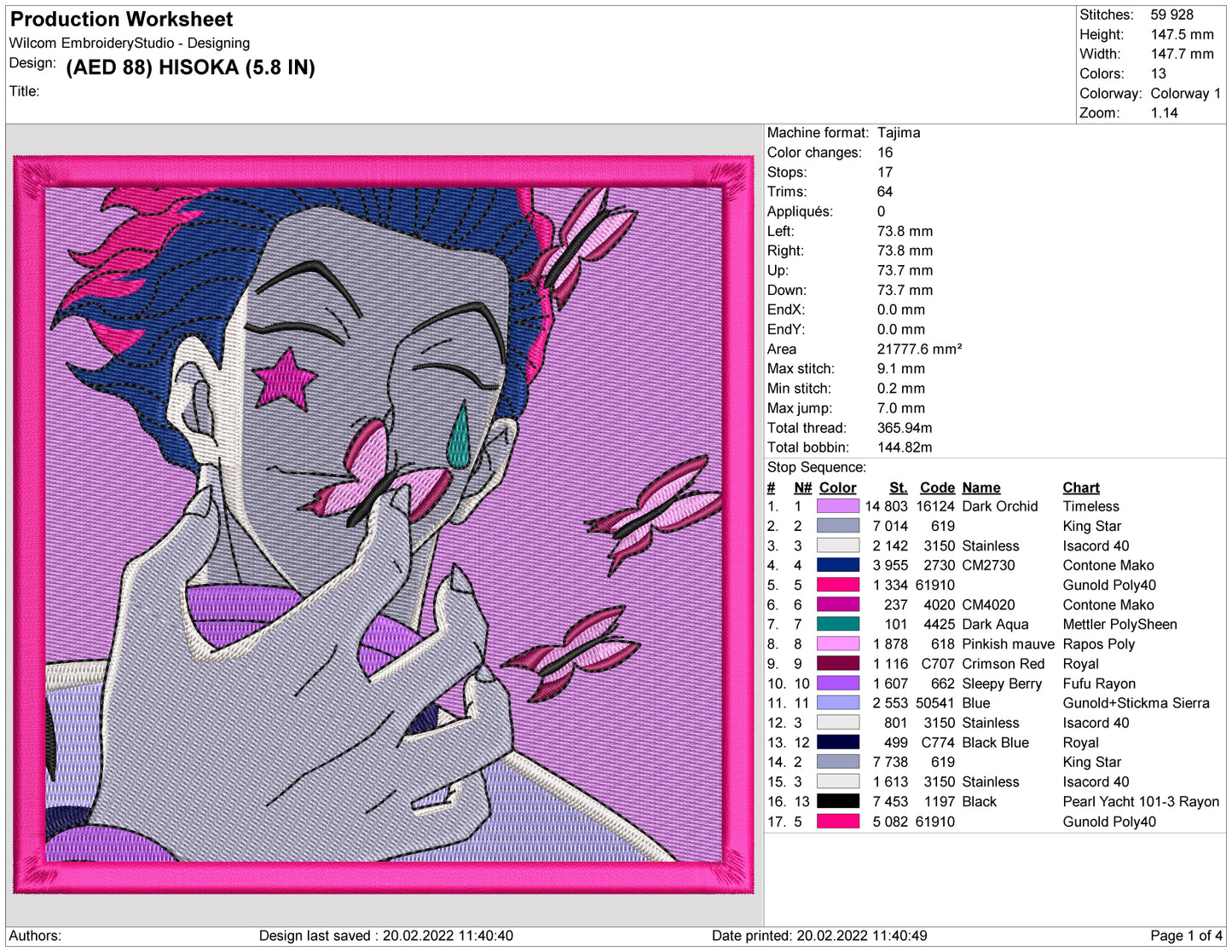Screen dimensions: 1232x952
Task: Click 'Wilcom EmbroideryStudio - Designing' text
Action: pyautogui.click(x=130, y=43)
